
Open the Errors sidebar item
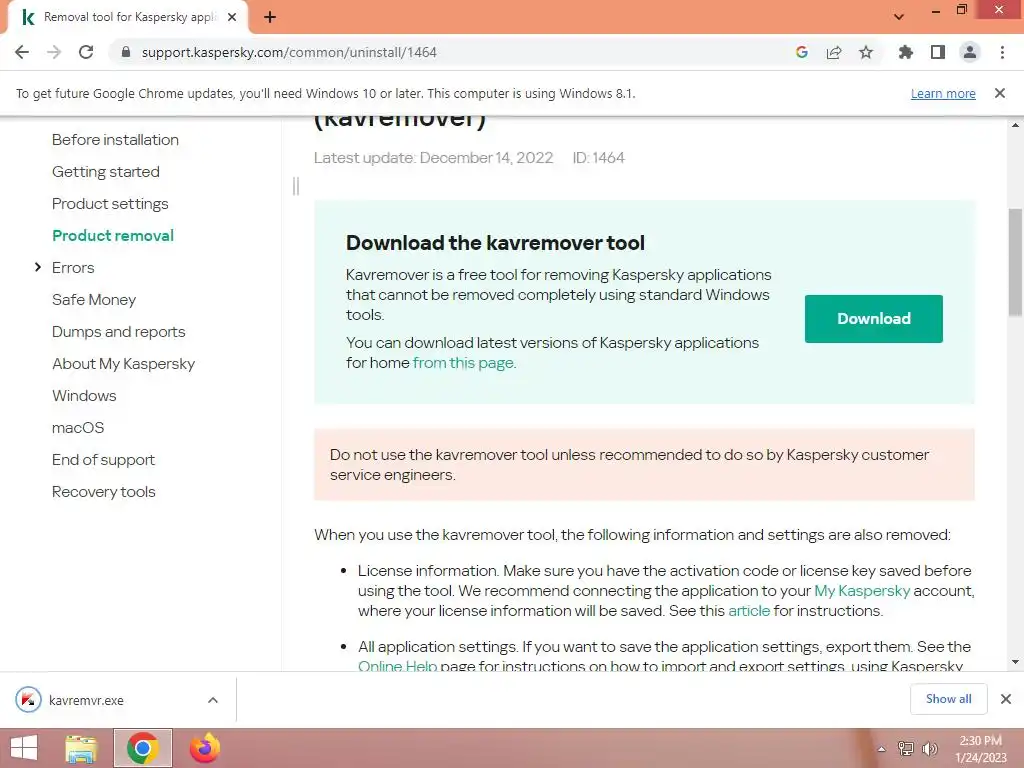73,268
